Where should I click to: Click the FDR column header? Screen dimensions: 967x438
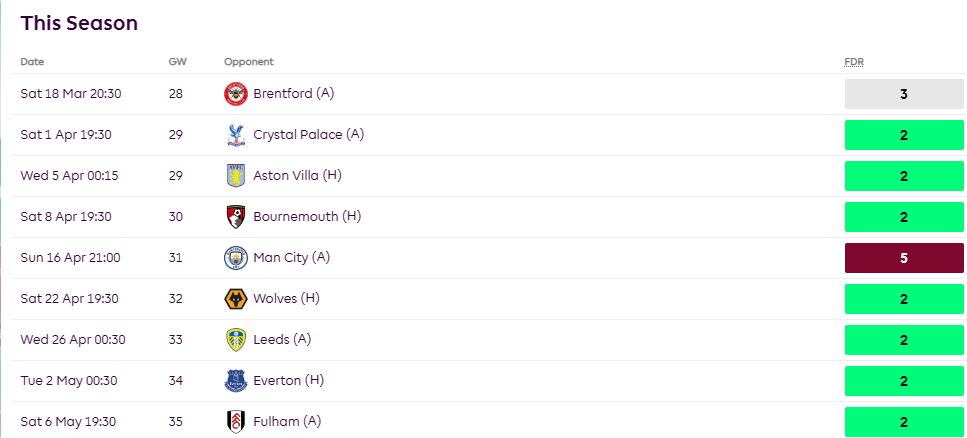(853, 62)
